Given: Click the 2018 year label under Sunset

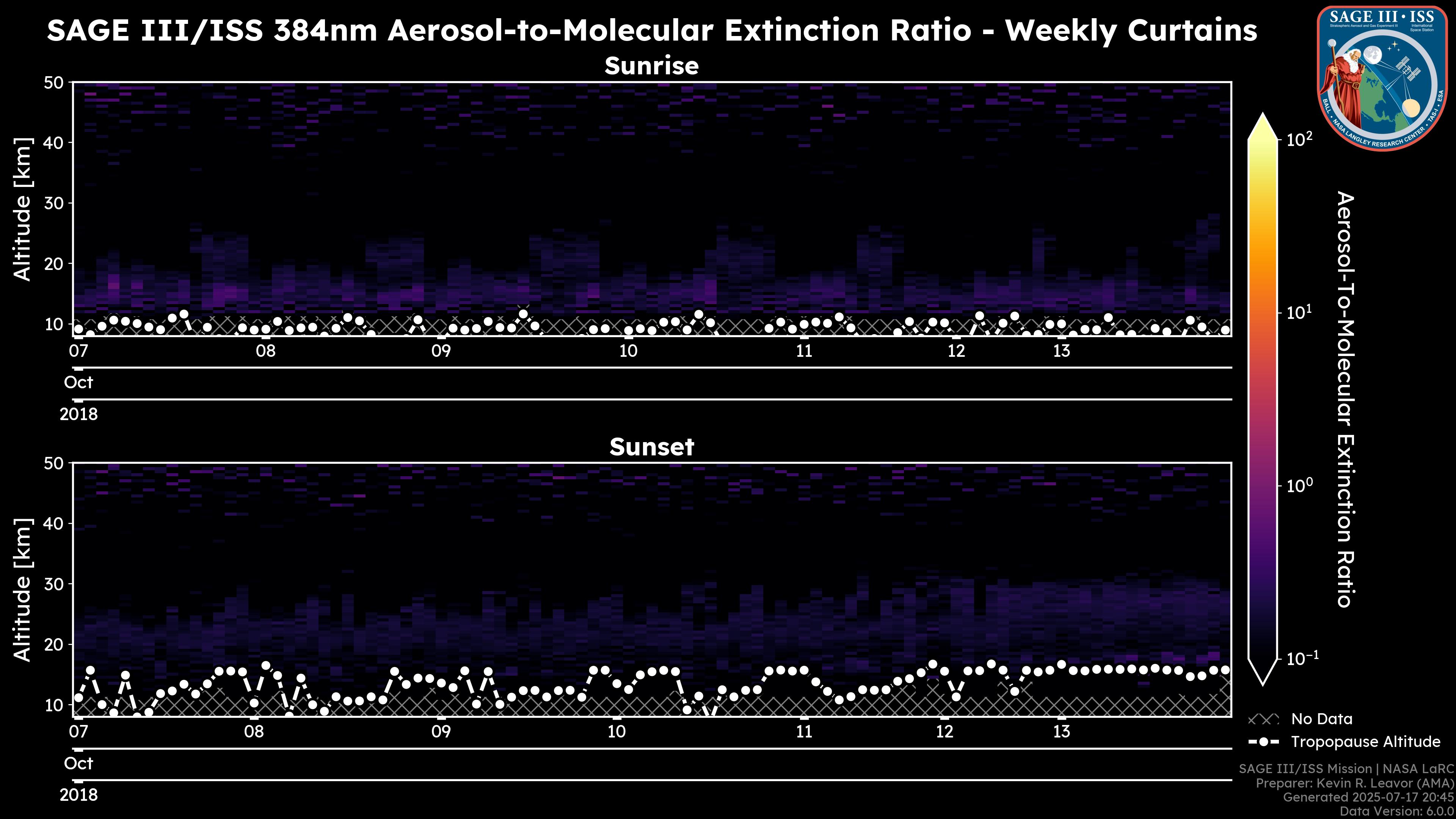Looking at the screenshot, I should point(78,795).
